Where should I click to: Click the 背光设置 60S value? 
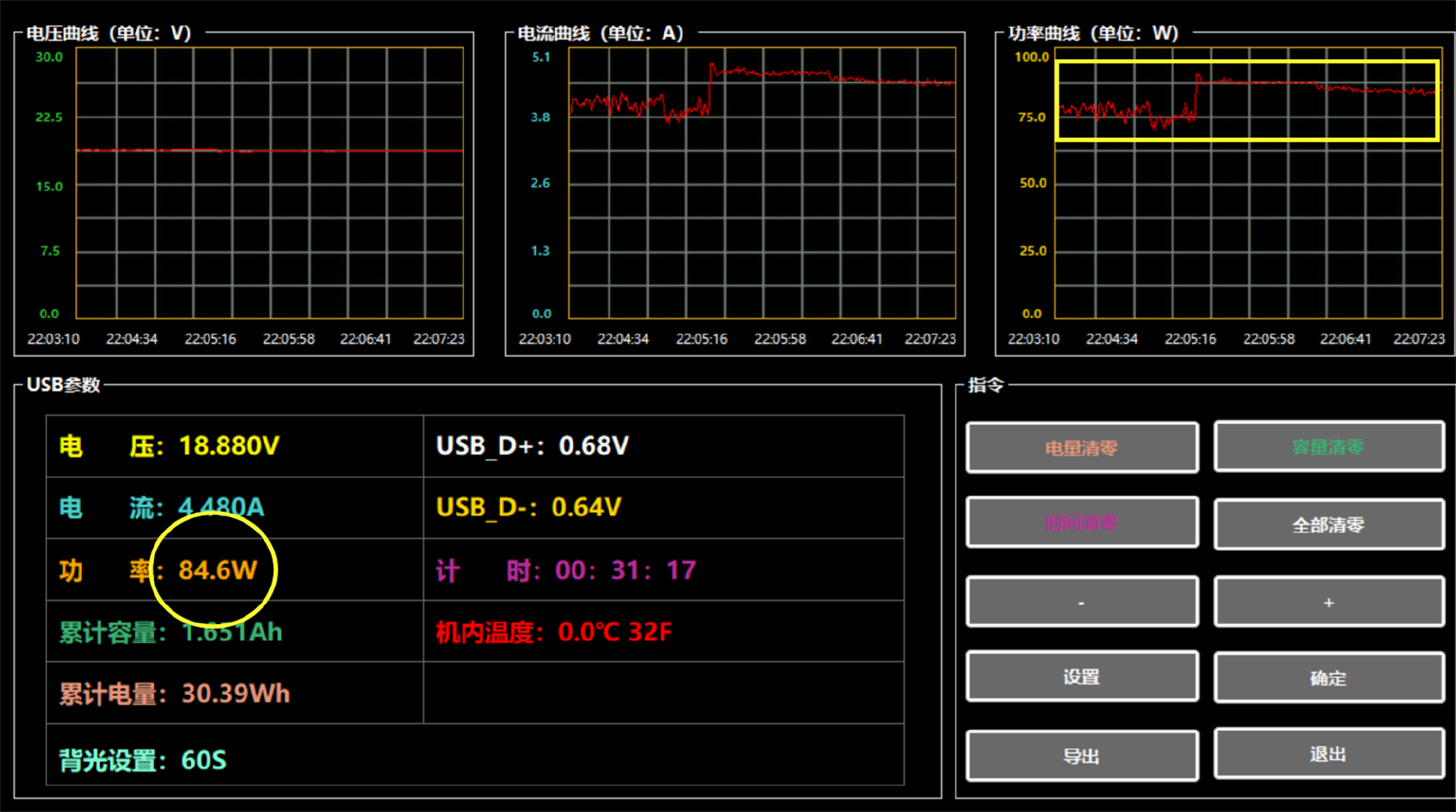[204, 760]
